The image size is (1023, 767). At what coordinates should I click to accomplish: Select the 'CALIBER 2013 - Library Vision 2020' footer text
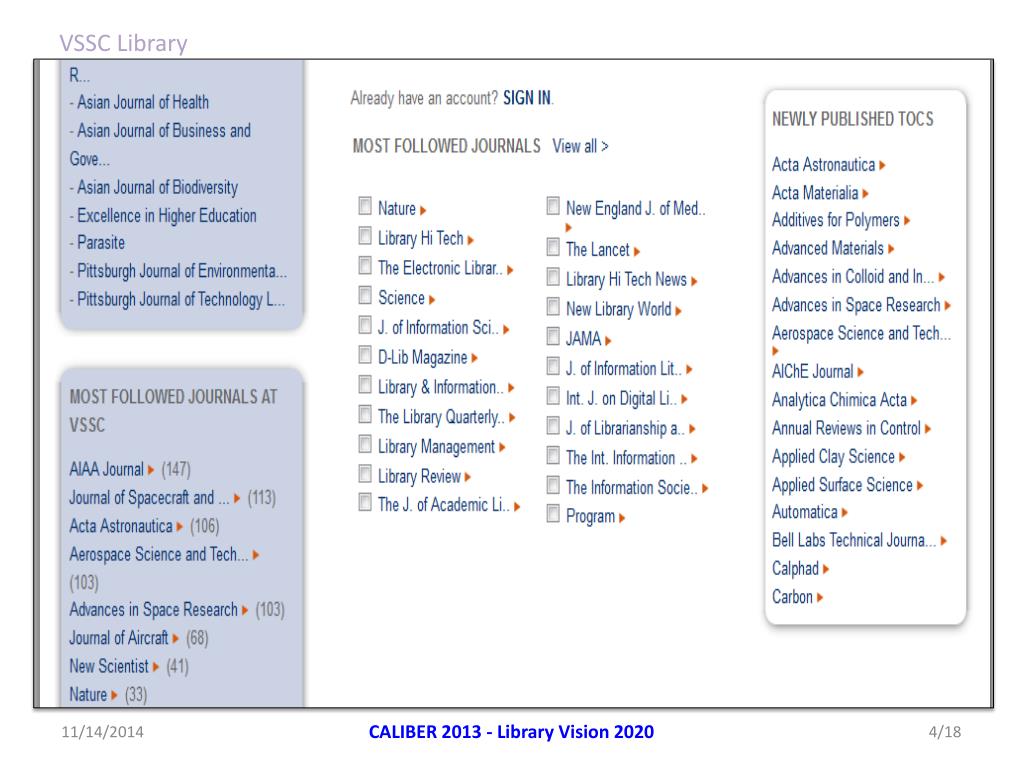(511, 732)
